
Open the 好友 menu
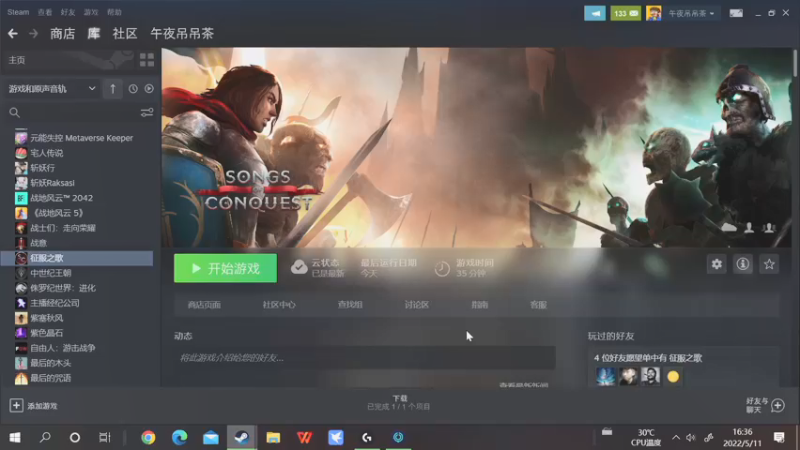click(68, 12)
